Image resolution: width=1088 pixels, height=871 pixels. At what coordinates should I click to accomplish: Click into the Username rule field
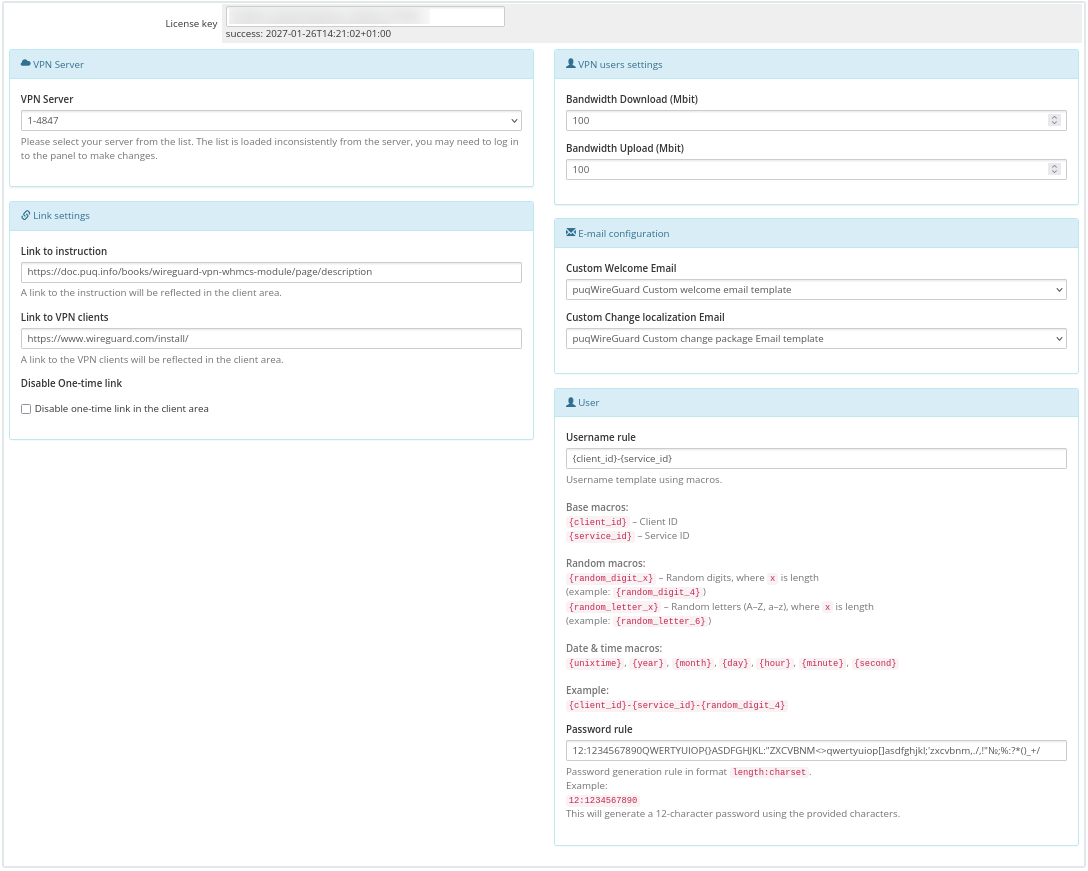click(815, 458)
